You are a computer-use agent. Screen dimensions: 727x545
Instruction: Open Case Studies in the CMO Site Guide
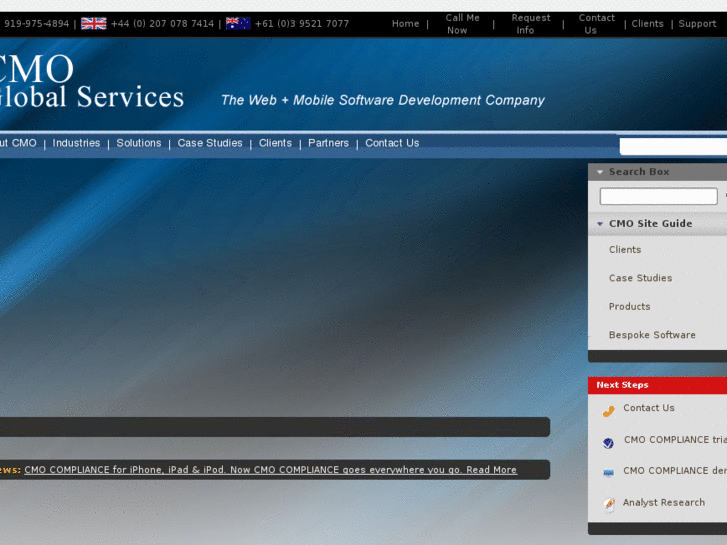(640, 278)
